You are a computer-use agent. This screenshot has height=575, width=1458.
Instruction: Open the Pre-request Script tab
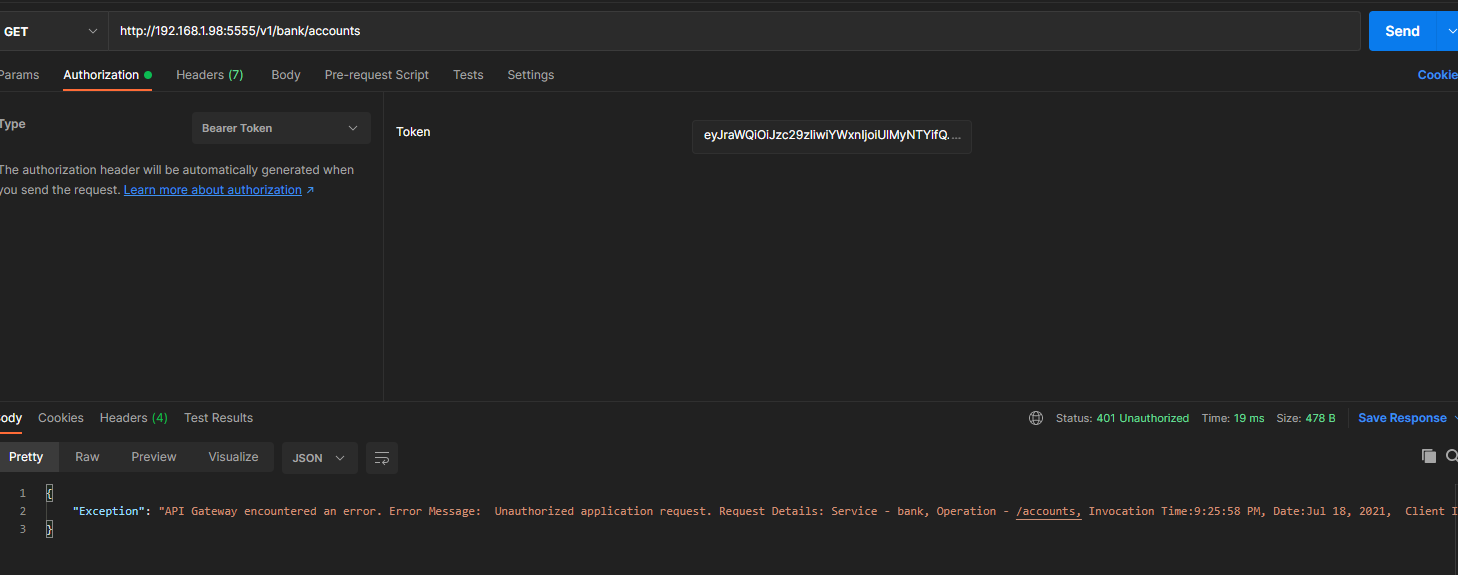376,75
